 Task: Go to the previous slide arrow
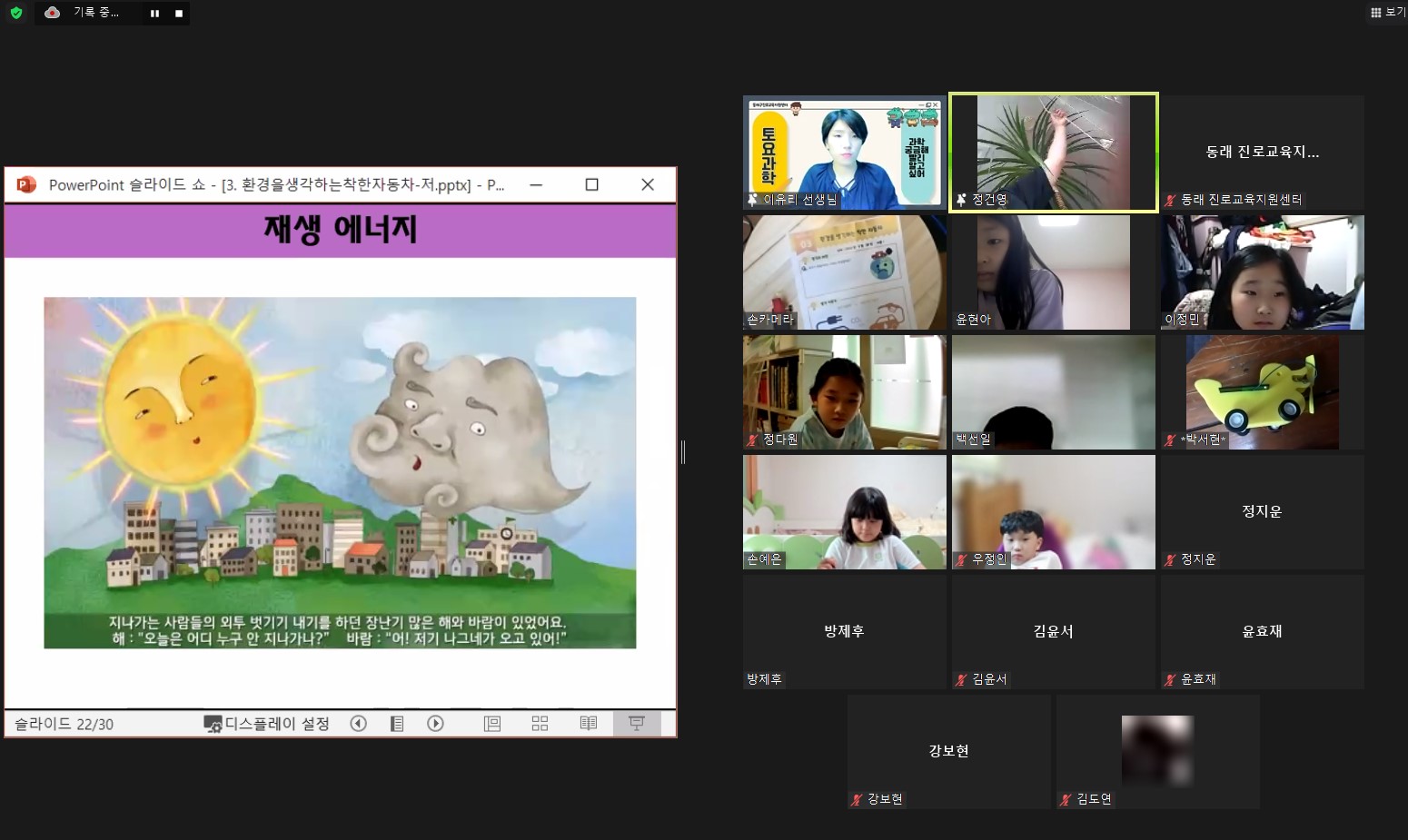pyautogui.click(x=359, y=724)
